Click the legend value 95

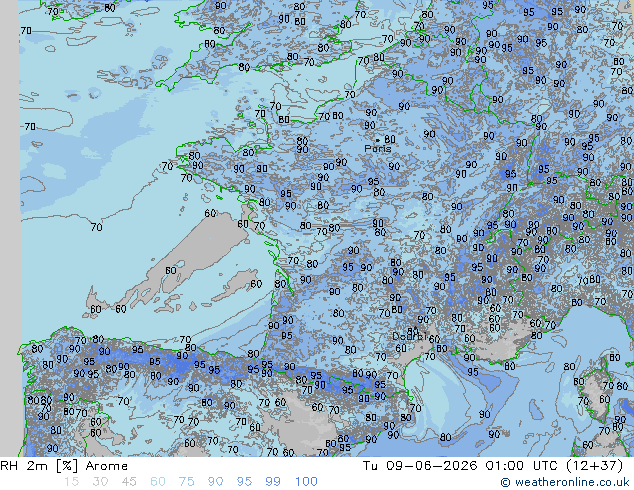click(244, 482)
